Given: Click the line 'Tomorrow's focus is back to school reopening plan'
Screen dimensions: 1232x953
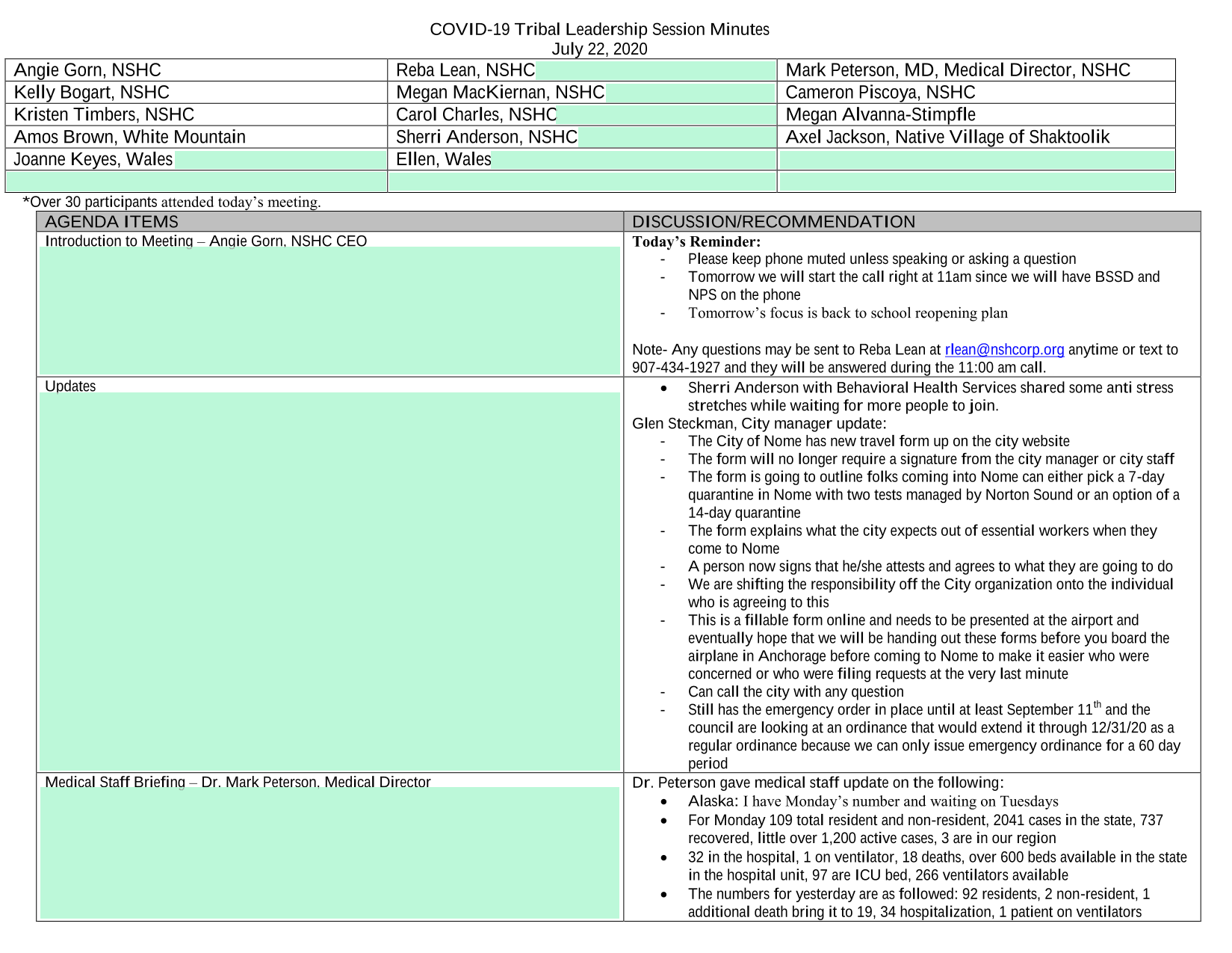Looking at the screenshot, I should [x=848, y=313].
